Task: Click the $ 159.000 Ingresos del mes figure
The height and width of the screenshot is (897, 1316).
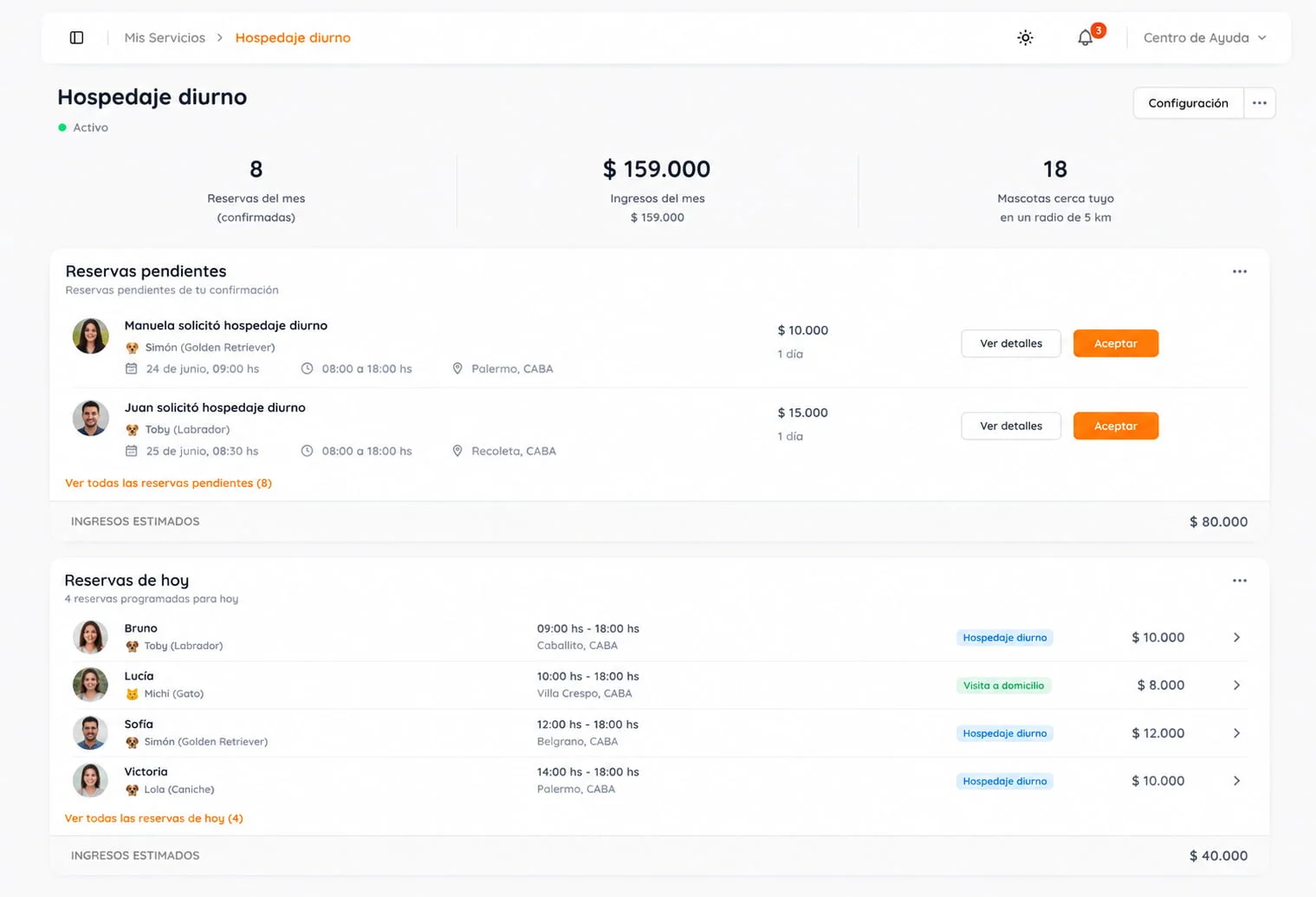Action: pos(657,169)
